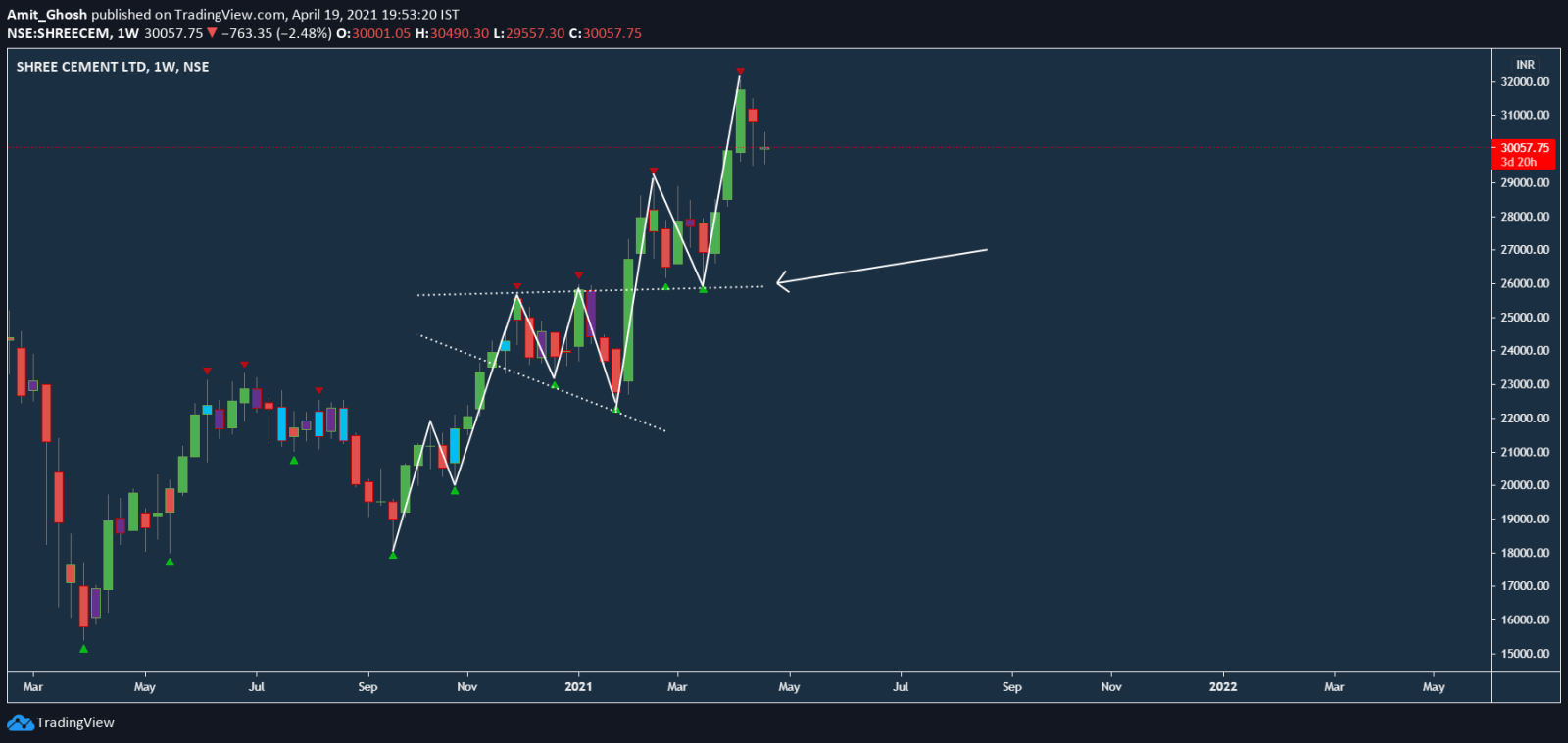Click the close price value C:30057.75
This screenshot has width=1568, height=743.
click(606, 33)
